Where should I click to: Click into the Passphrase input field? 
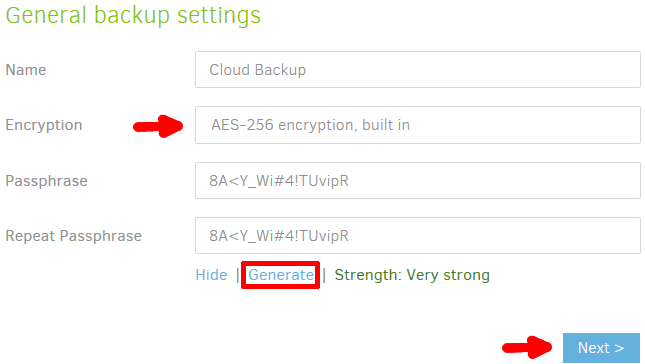(x=418, y=181)
